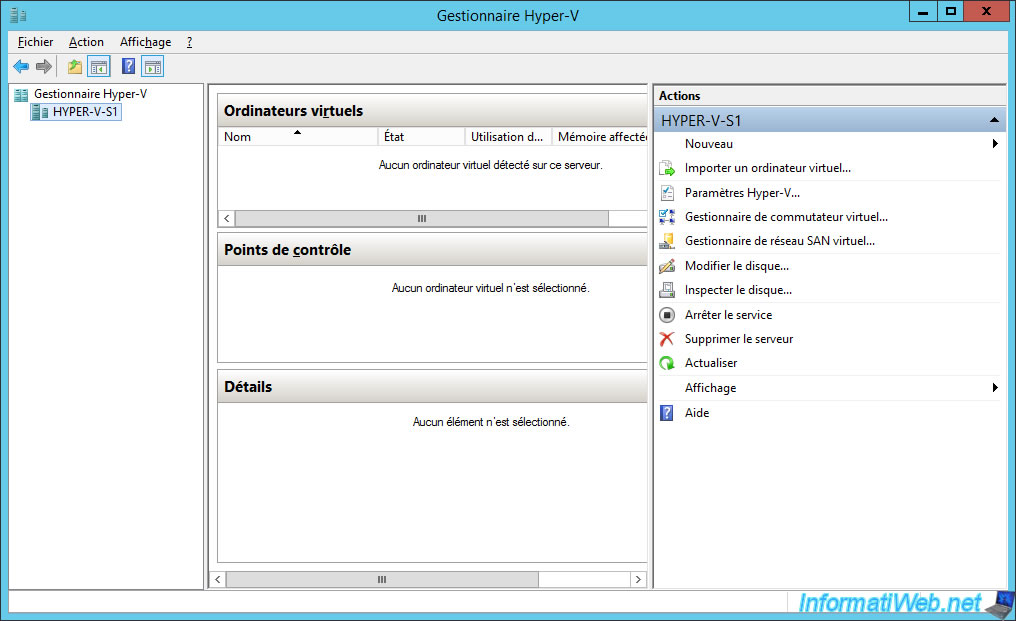Toggle the Action pane toolbar icon

click(x=153, y=66)
